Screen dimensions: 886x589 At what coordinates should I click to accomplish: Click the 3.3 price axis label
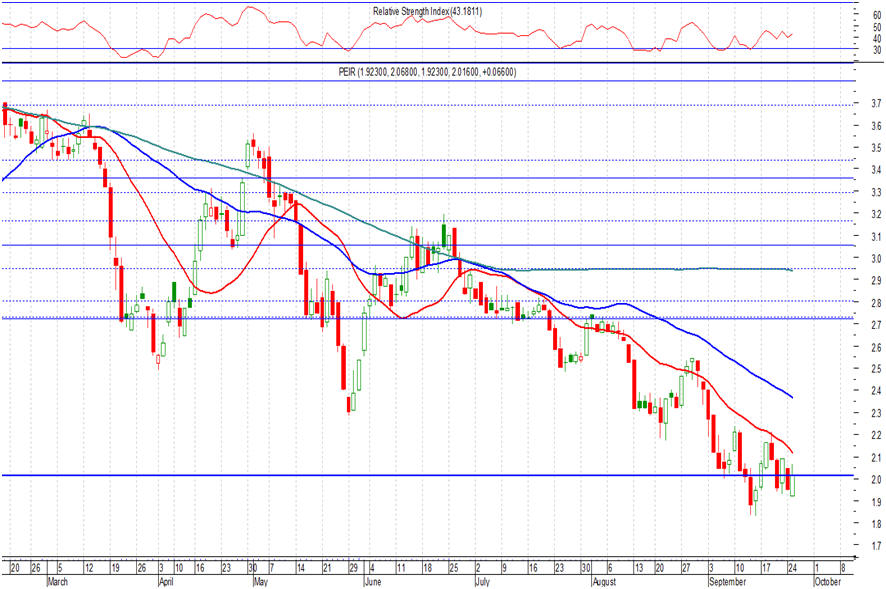click(x=876, y=192)
